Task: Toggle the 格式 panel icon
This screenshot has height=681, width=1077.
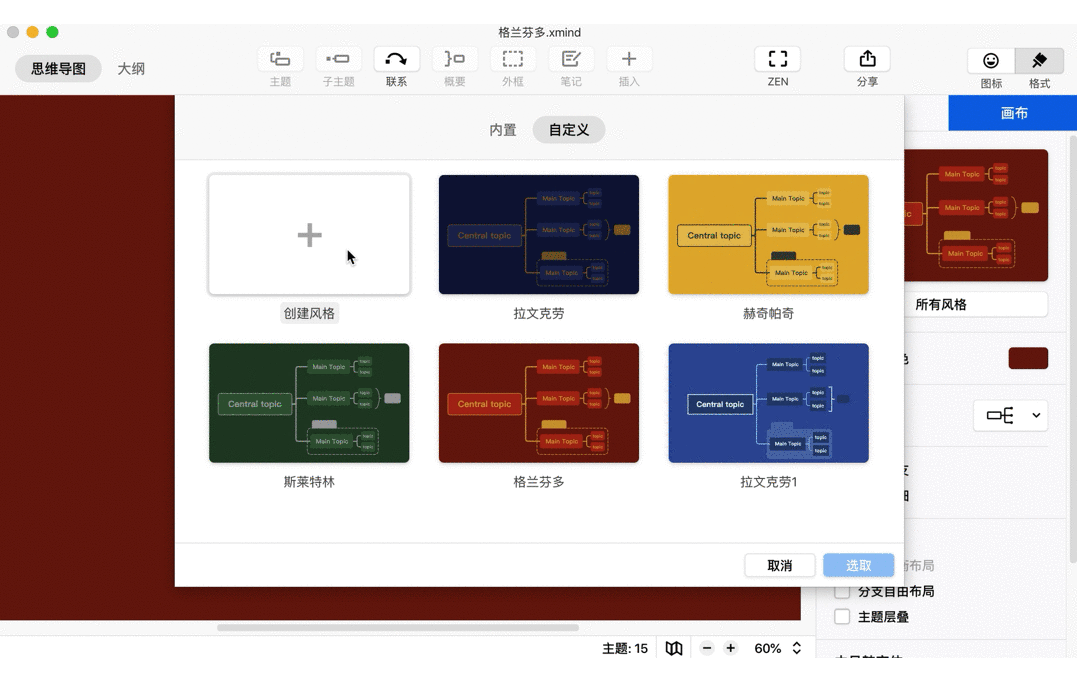Action: [x=1038, y=60]
